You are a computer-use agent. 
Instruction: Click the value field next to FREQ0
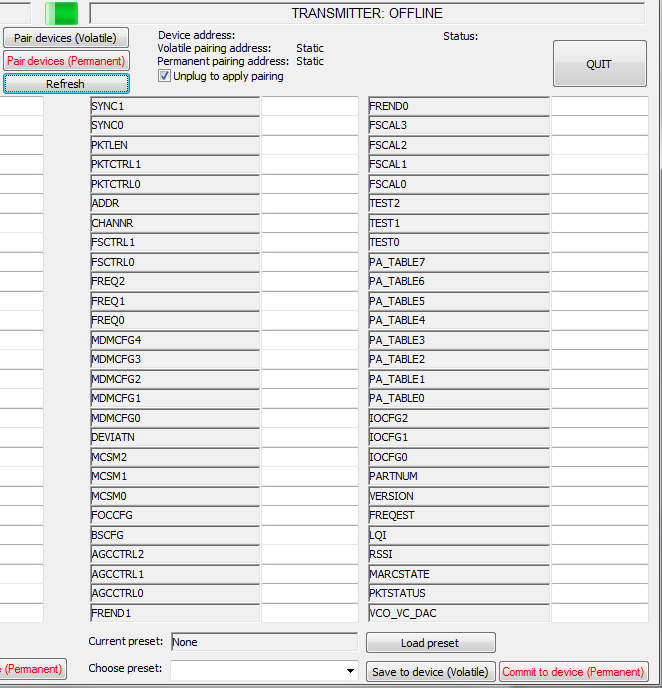[310, 320]
